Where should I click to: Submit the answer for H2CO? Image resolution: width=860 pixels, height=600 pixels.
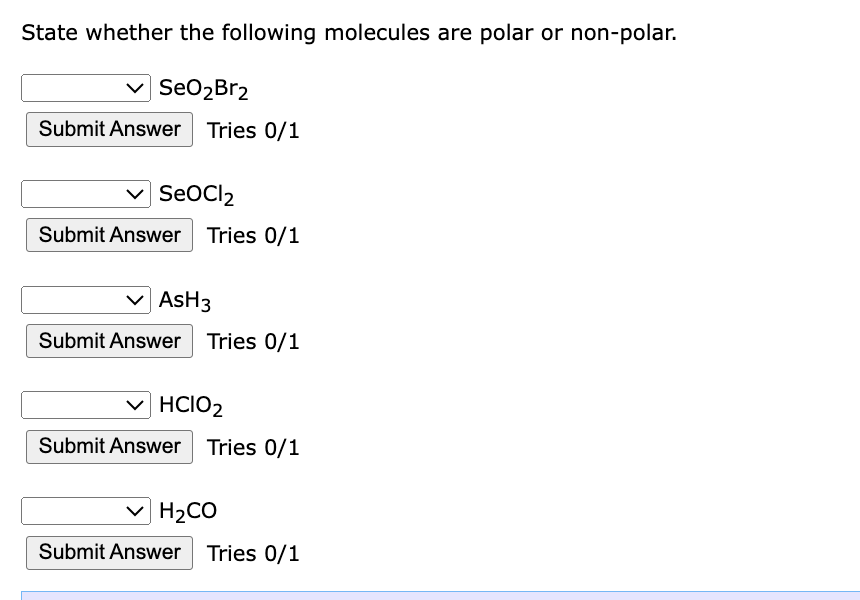(109, 552)
